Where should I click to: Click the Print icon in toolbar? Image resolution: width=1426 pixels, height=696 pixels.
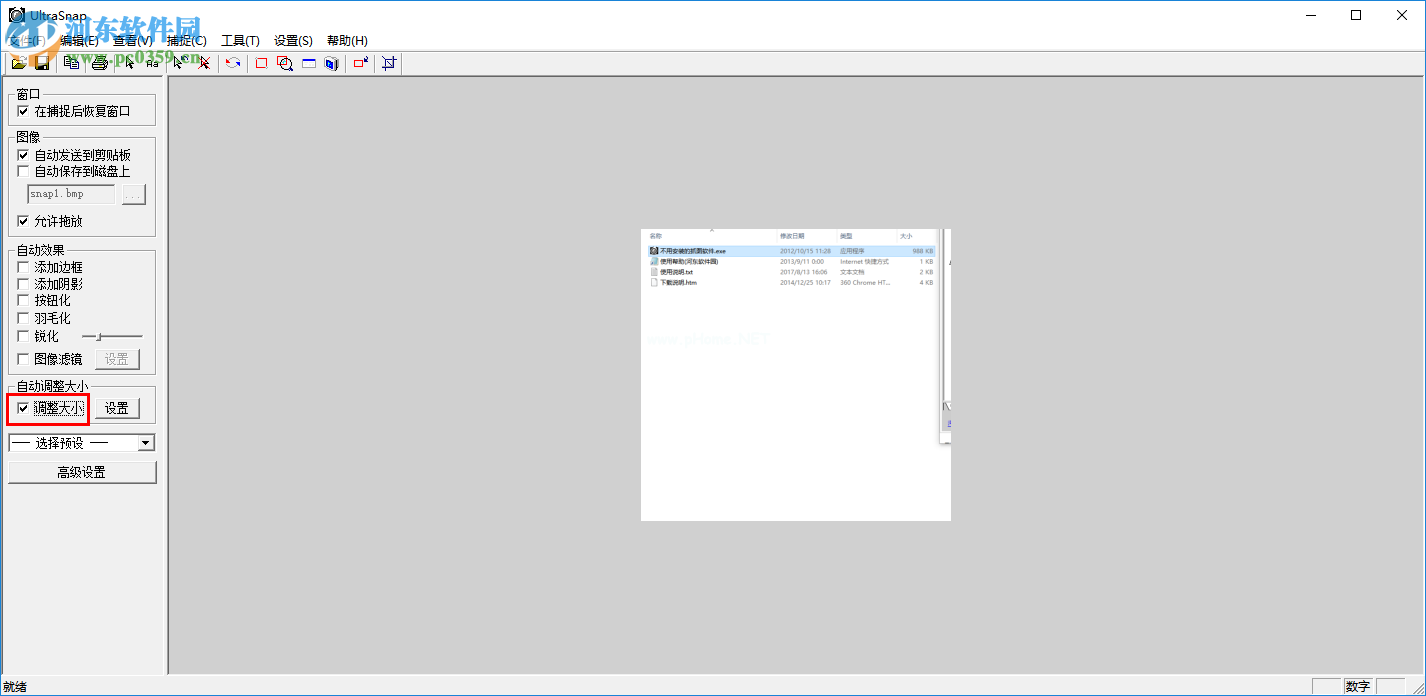pos(99,63)
